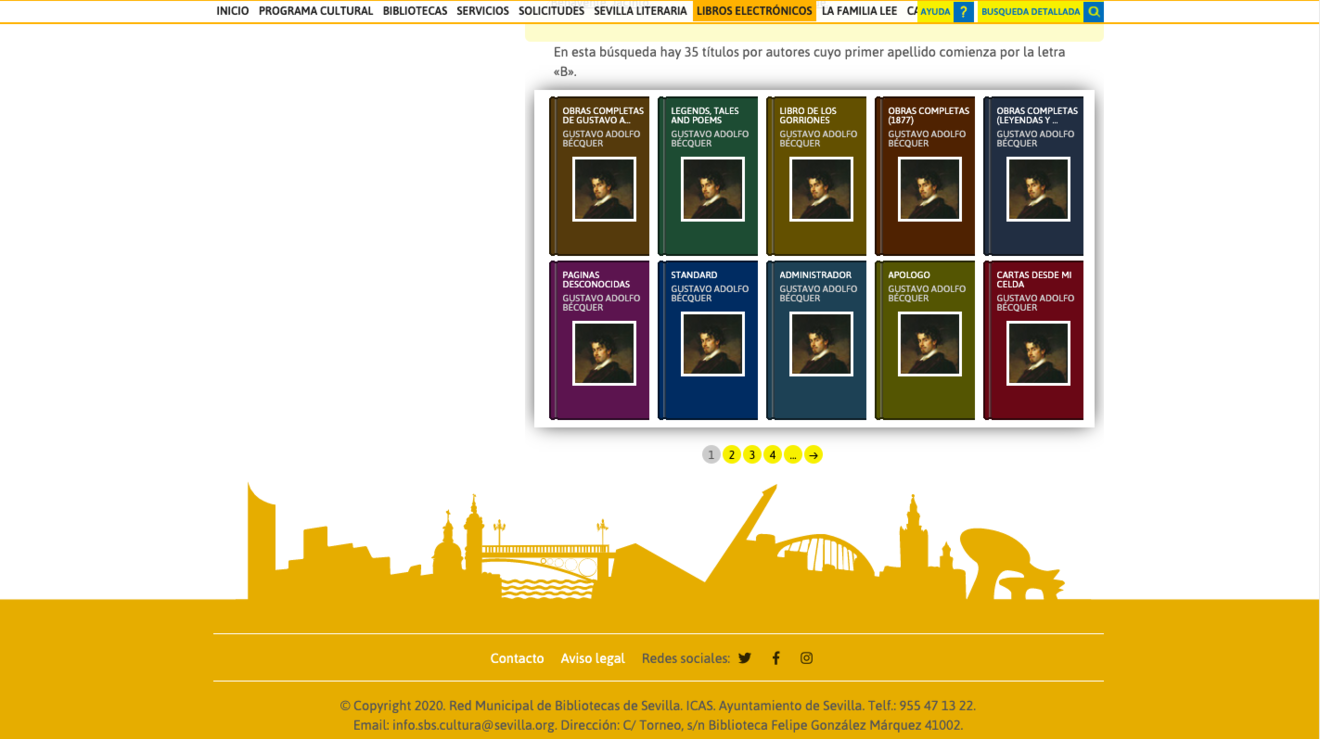Open the Programa Cultural menu
The height and width of the screenshot is (739, 1320).
click(315, 11)
